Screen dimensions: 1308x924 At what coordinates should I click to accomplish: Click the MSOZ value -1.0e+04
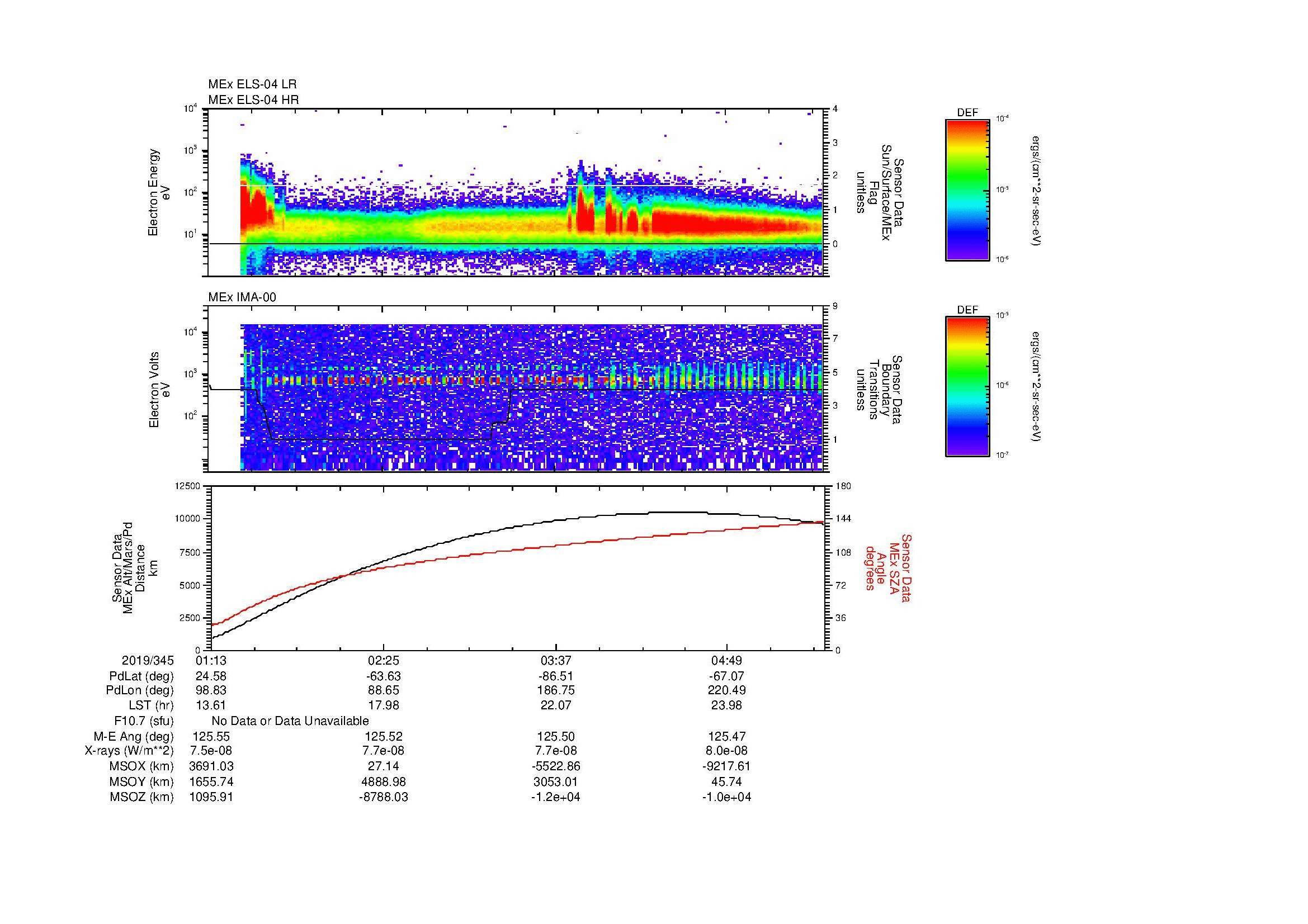(x=726, y=797)
